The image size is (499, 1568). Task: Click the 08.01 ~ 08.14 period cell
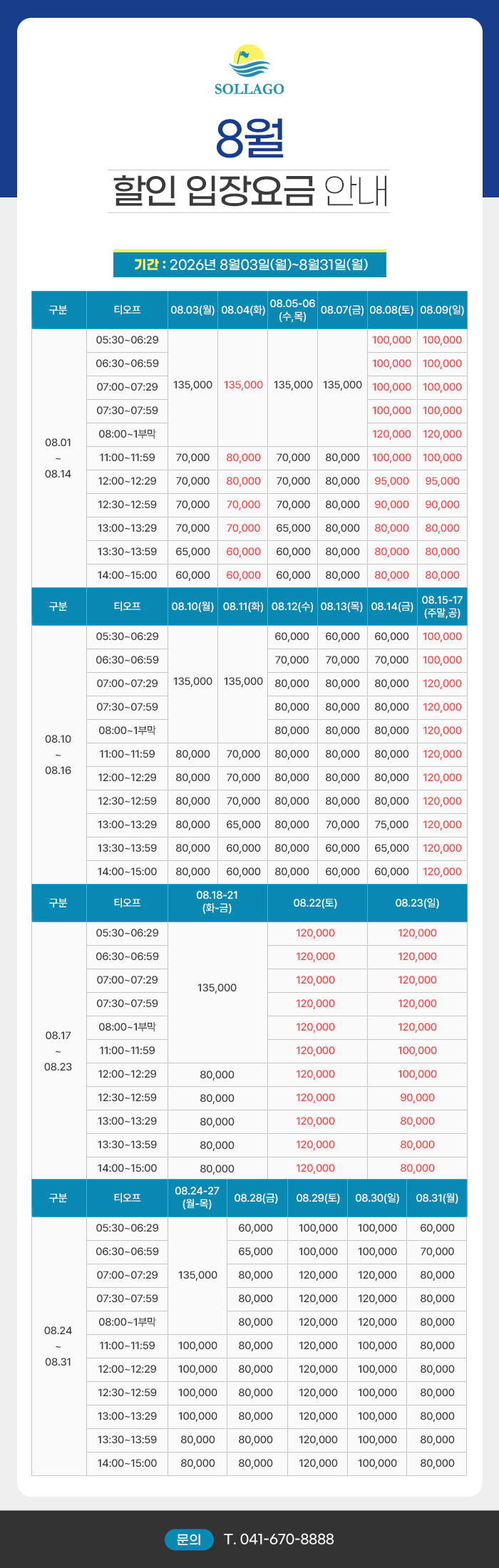pos(58,458)
